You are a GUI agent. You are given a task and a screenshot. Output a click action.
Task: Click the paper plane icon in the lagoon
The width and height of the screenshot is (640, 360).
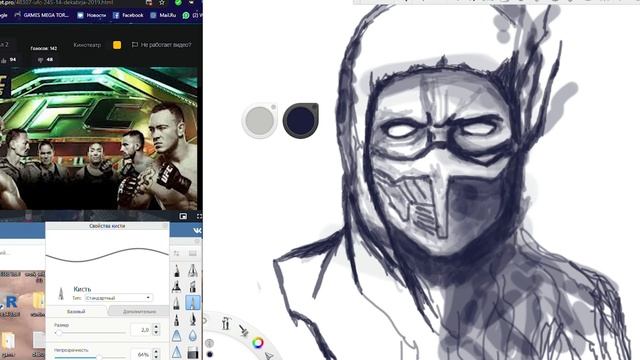coord(269,356)
